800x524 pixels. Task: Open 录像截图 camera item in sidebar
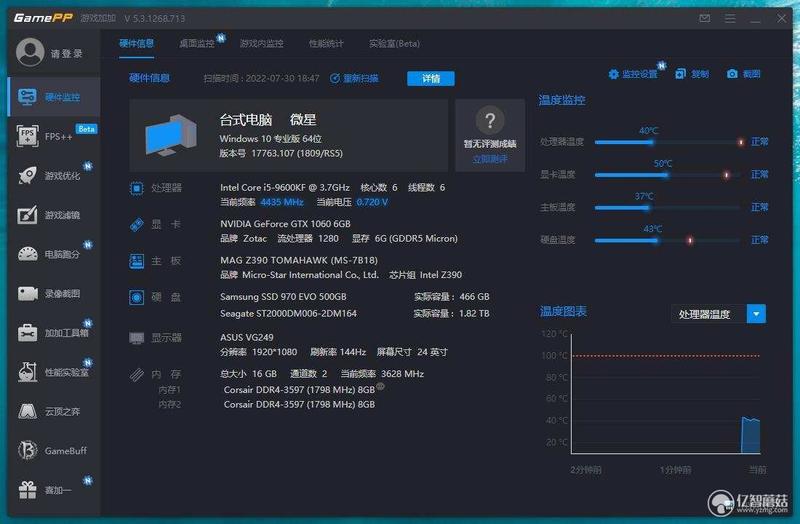54,293
